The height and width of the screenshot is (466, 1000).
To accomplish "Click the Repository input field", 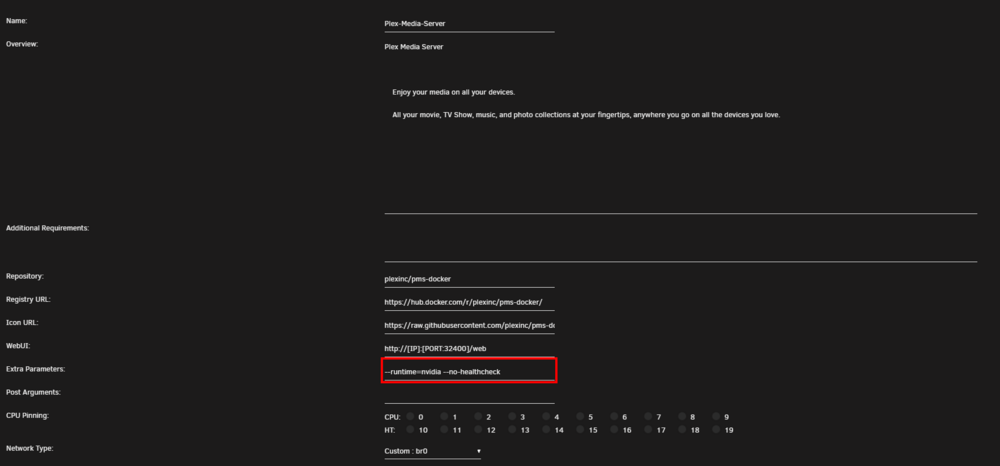I will click(469, 279).
